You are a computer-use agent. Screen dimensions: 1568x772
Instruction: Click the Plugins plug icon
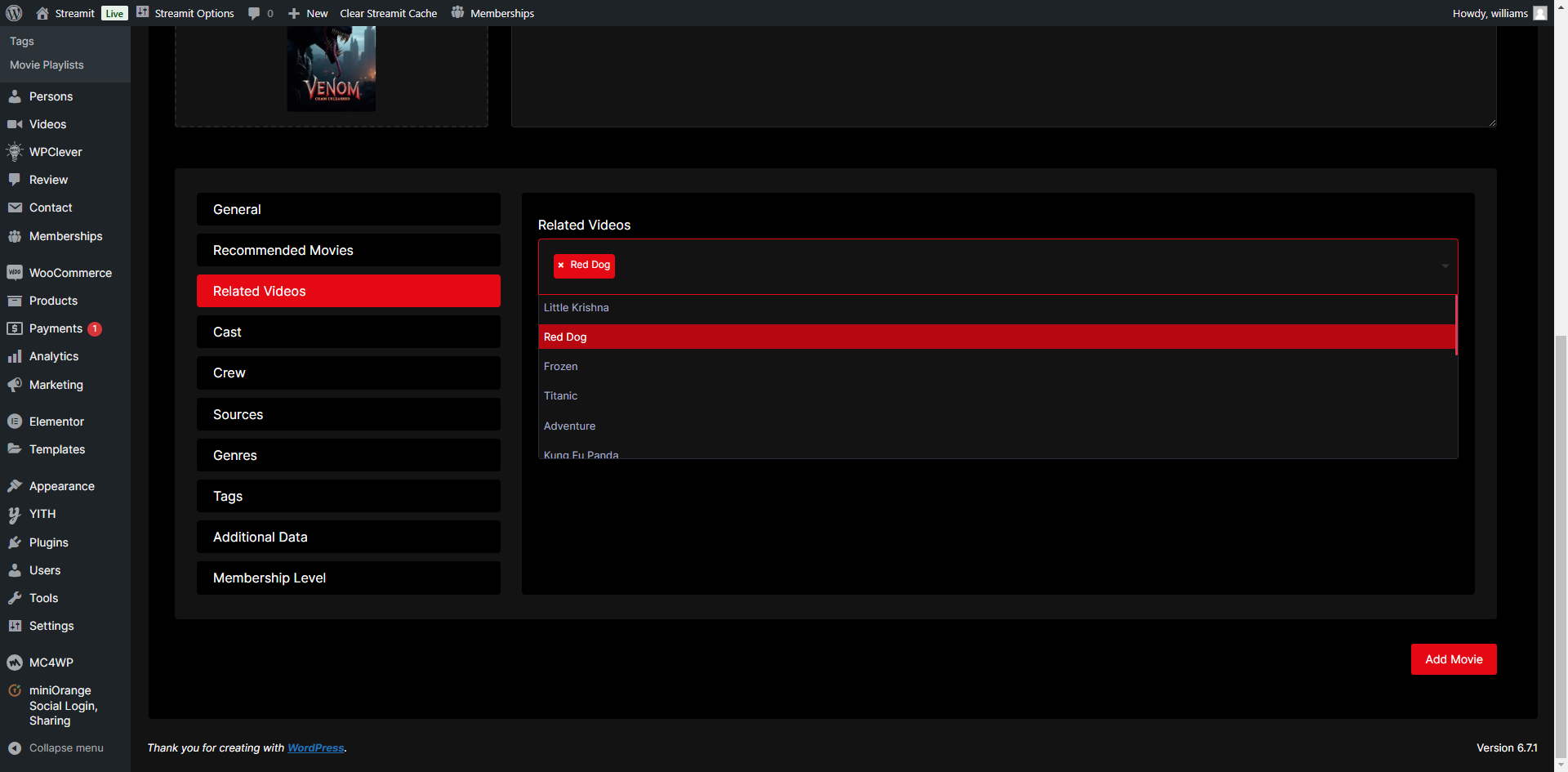click(15, 542)
